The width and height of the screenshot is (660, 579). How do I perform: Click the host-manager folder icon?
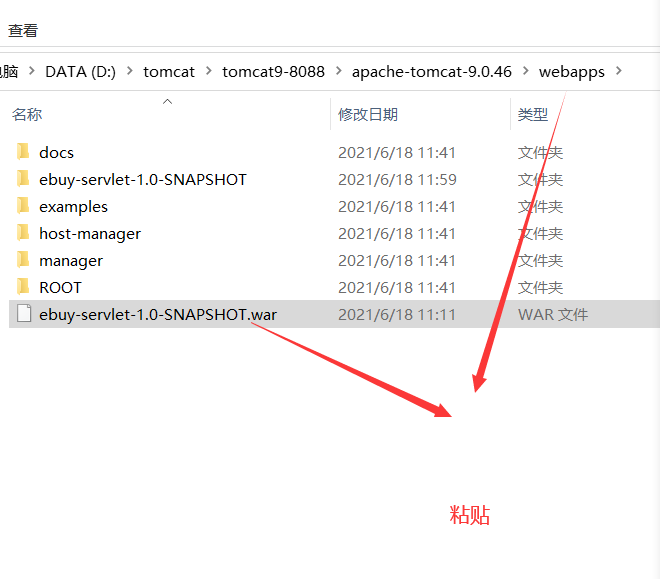(23, 233)
